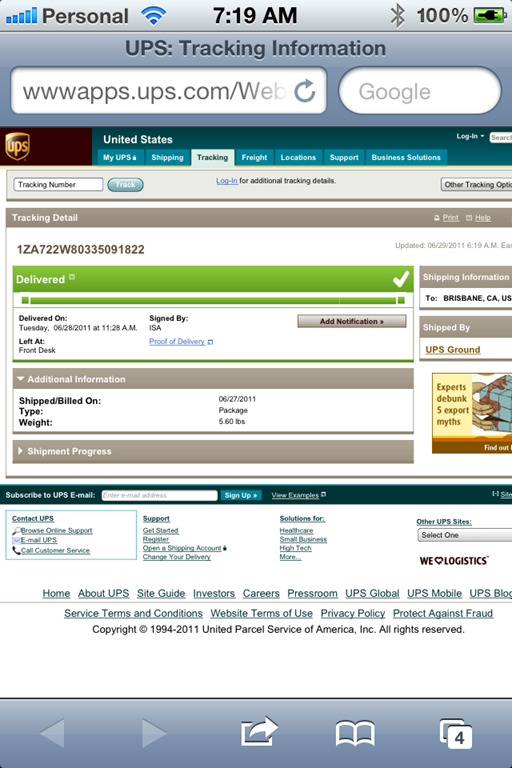Tap the Safari reload page icon
Image resolution: width=512 pixels, height=768 pixels.
coord(305,91)
